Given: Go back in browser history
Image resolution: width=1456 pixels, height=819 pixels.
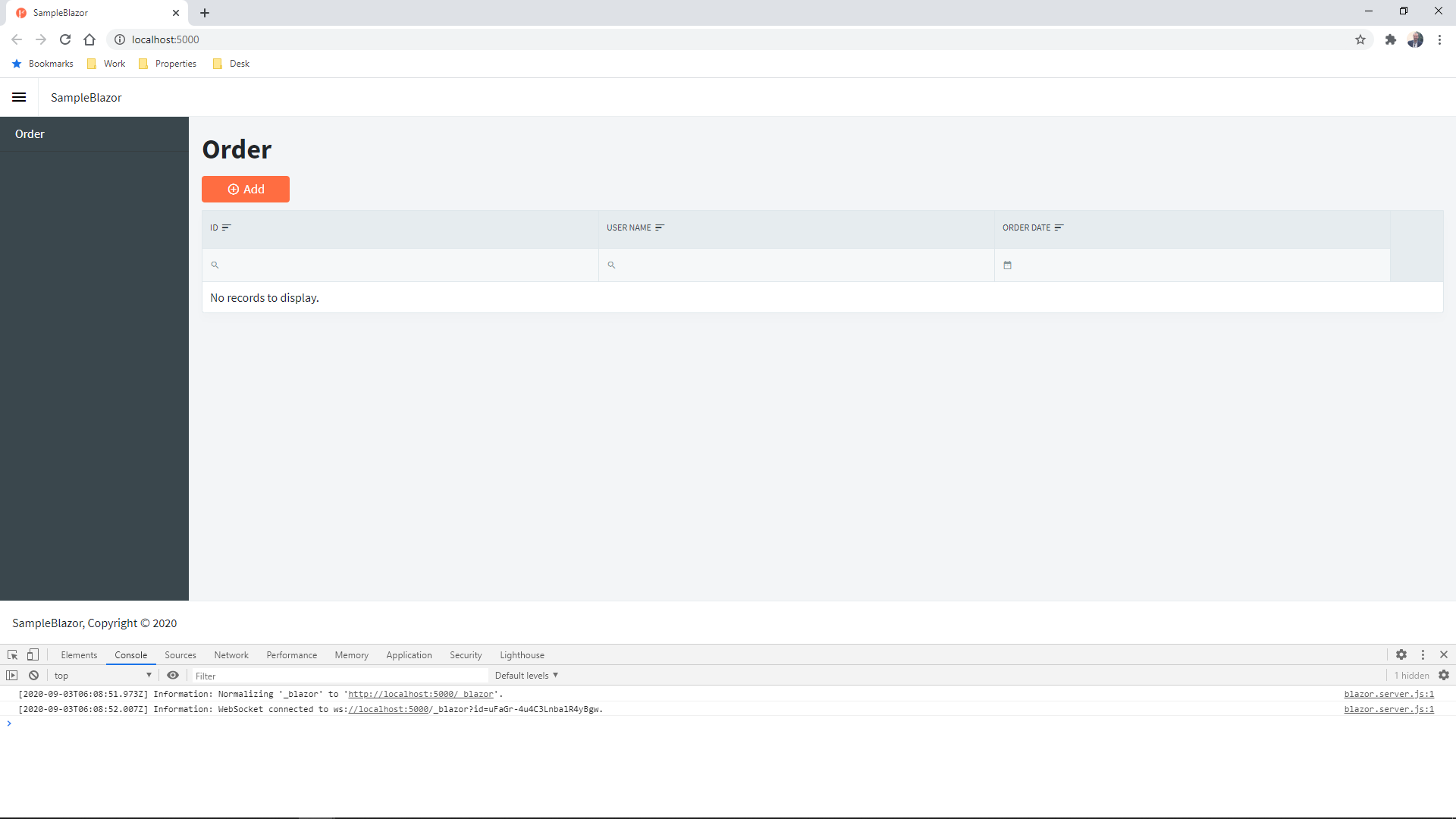Looking at the screenshot, I should (x=17, y=39).
